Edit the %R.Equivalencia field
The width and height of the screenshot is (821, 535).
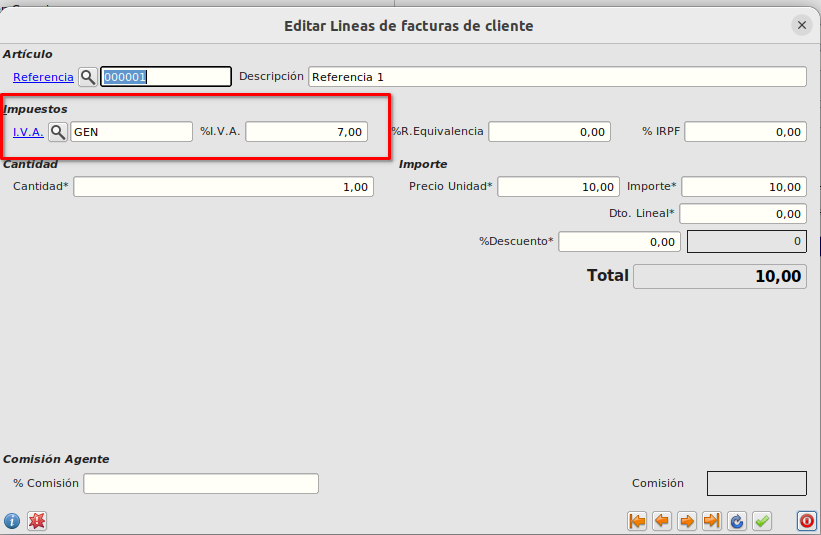550,132
